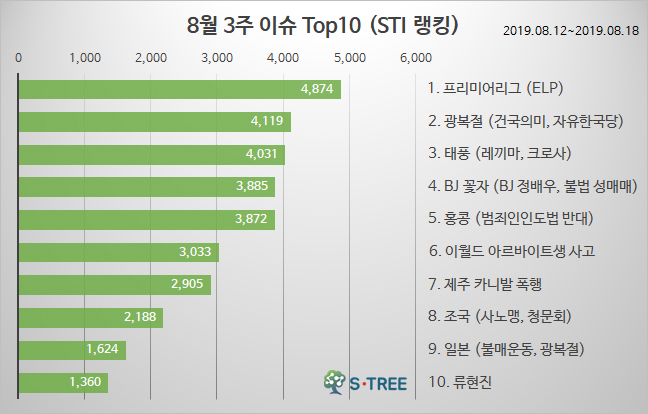Image resolution: width=648 pixels, height=414 pixels.
Task: Click the chart title '8월 3주 이슈 Top10'
Action: [274, 26]
